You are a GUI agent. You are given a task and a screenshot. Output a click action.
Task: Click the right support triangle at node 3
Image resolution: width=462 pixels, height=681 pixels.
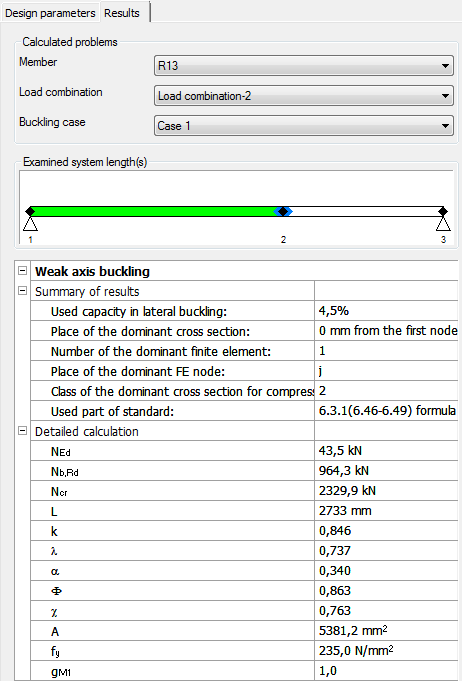[443, 224]
